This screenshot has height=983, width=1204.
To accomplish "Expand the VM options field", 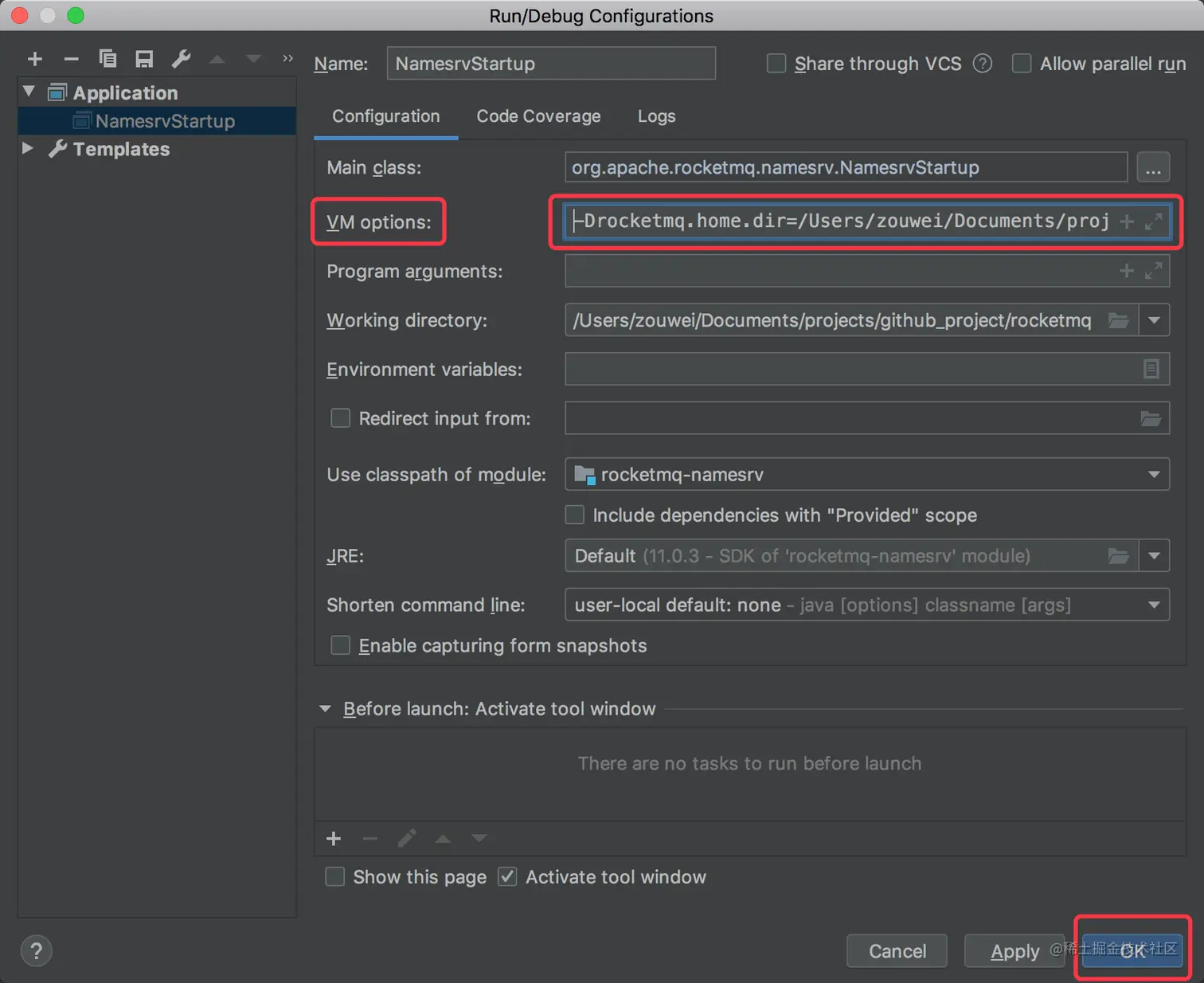I will (1153, 221).
